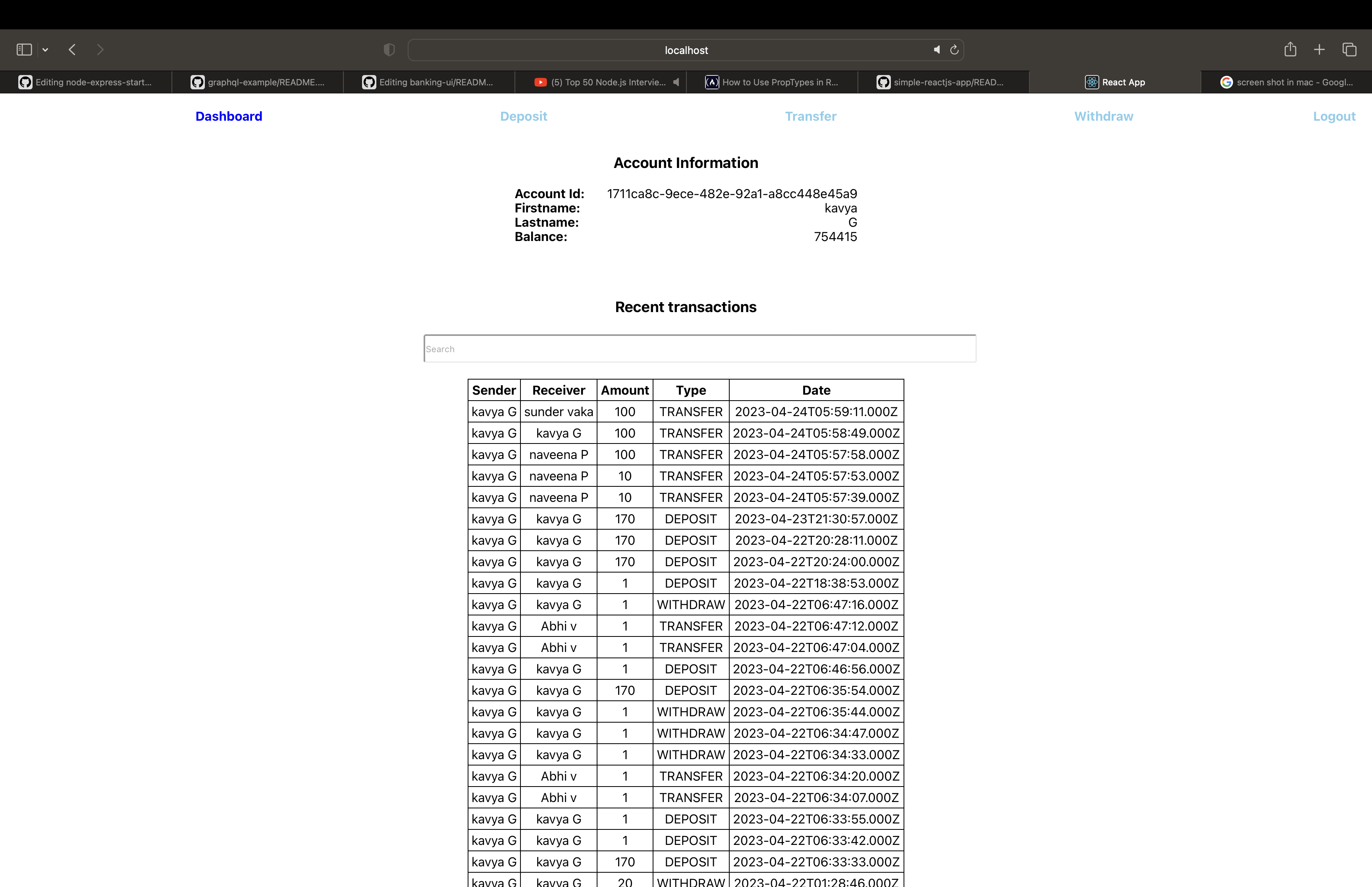Click inside the transactions Search field
The height and width of the screenshot is (887, 1372).
click(x=699, y=348)
